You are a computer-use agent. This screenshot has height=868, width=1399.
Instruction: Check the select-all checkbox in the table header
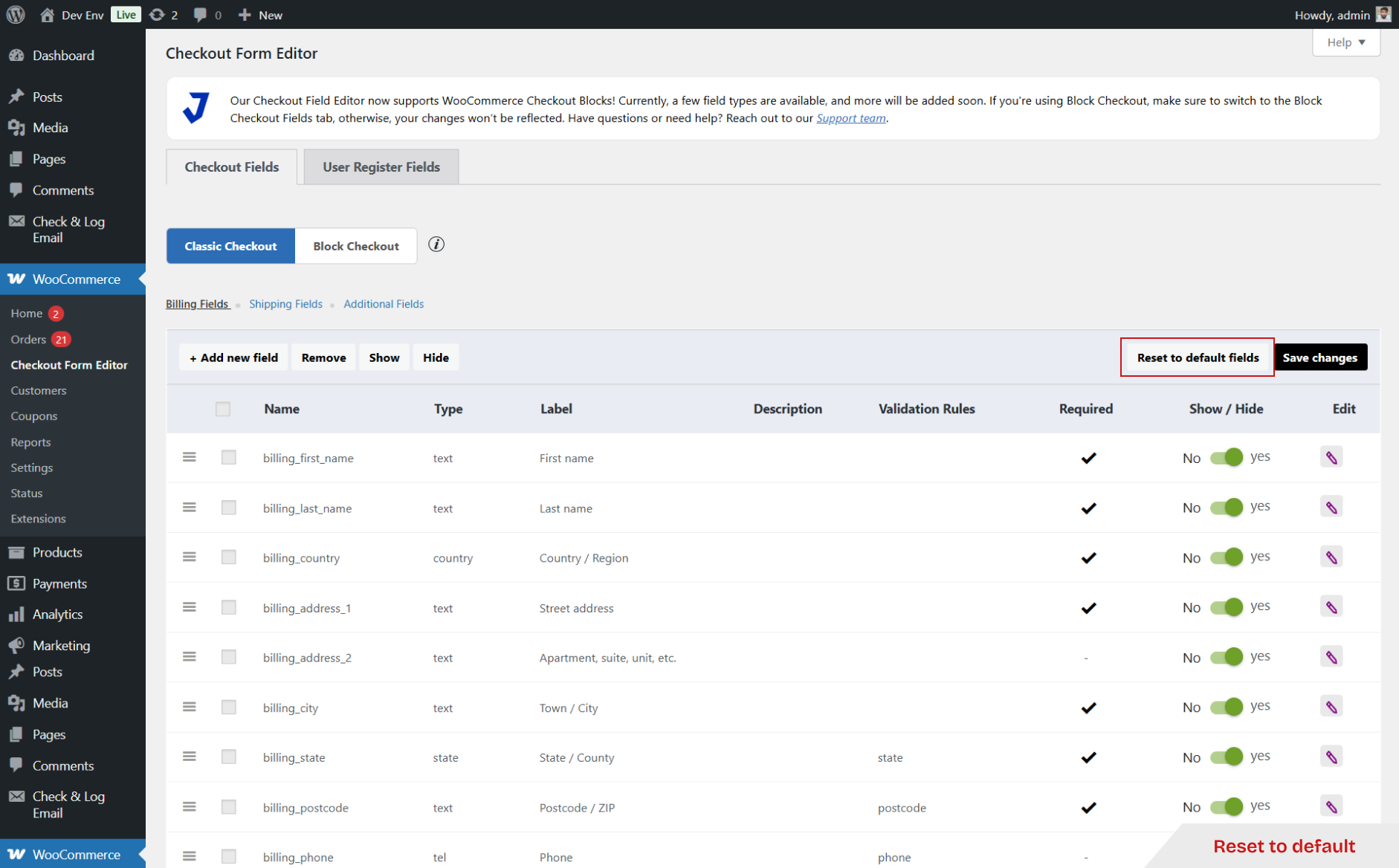click(222, 409)
